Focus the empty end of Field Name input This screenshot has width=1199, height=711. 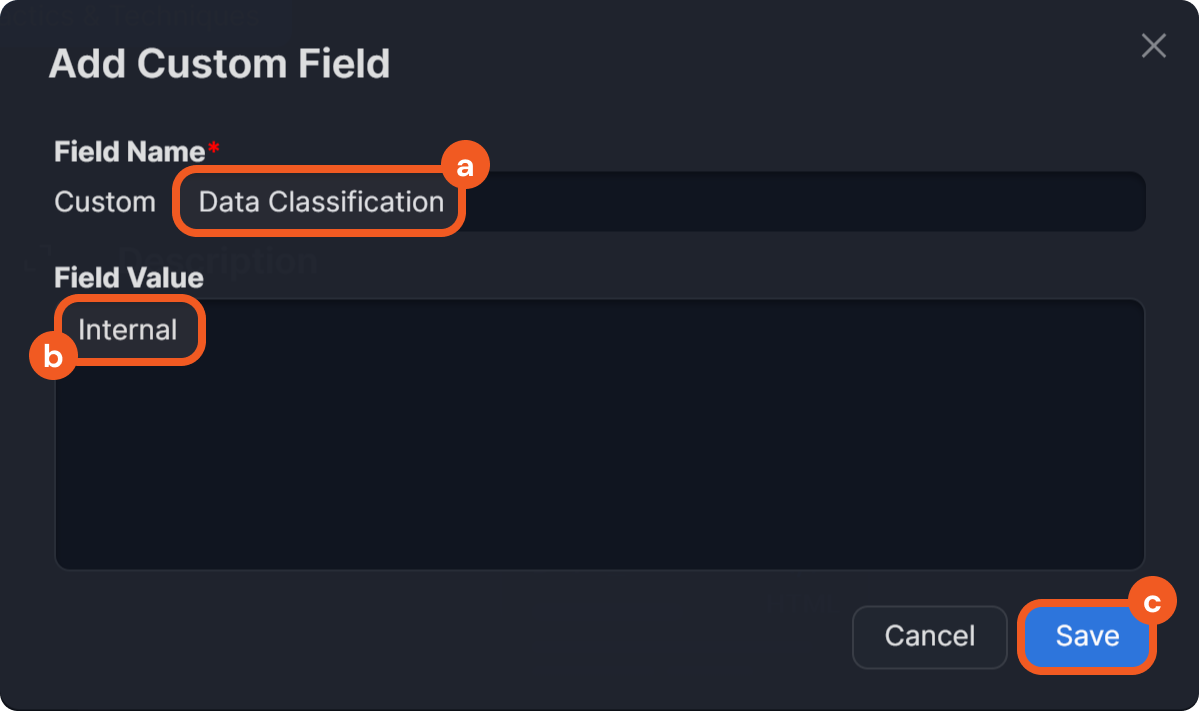pyautogui.click(x=800, y=202)
